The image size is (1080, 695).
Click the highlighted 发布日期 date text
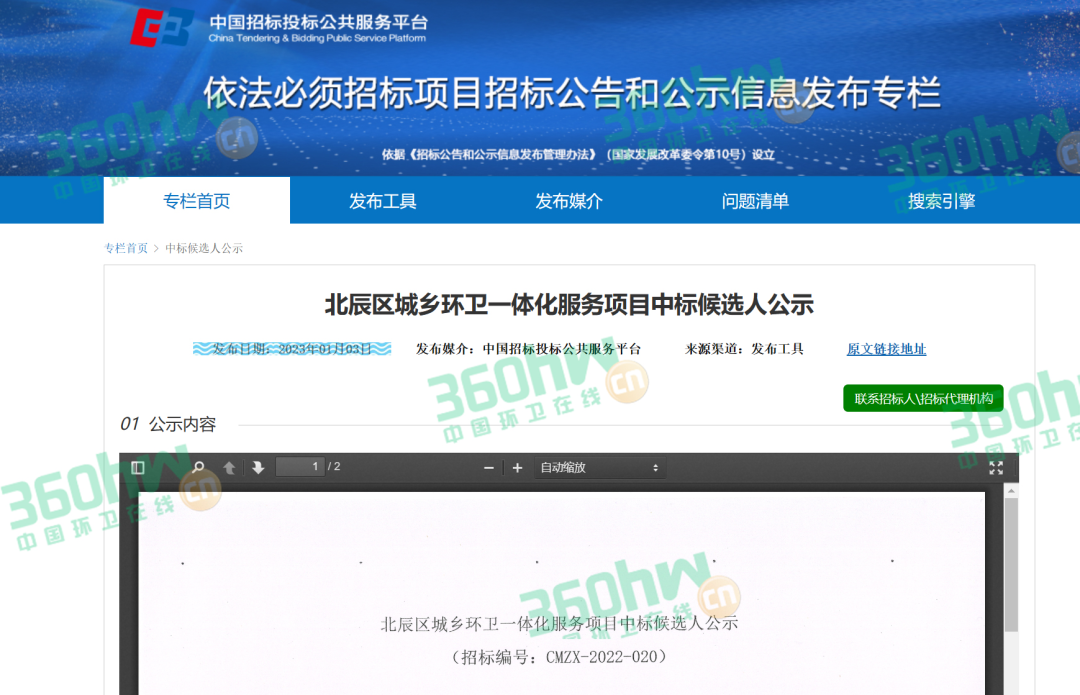click(292, 349)
